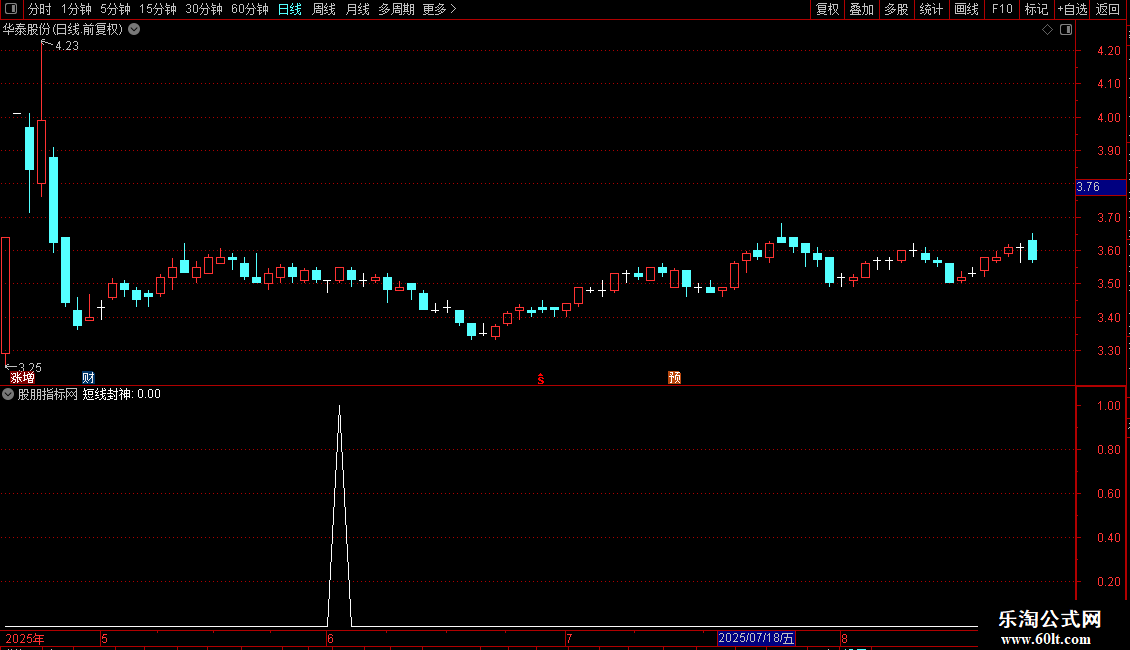Click the 财 financial marker

tap(88, 378)
